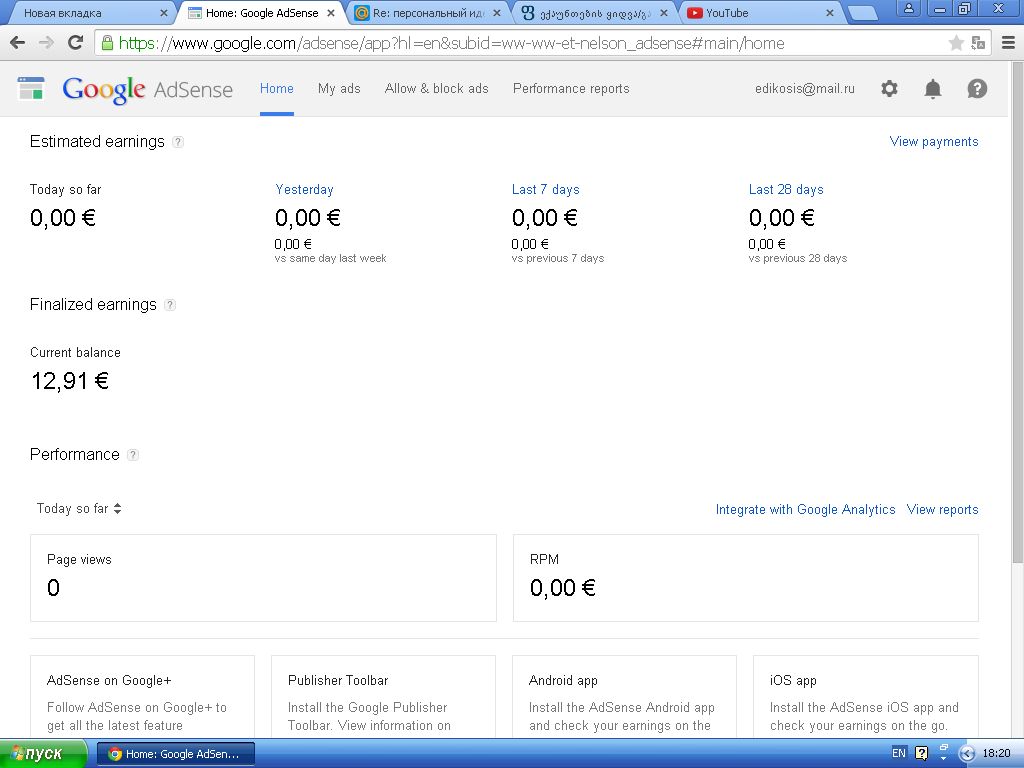Open Allow & block ads tab
The width and height of the screenshot is (1024, 768).
click(436, 89)
